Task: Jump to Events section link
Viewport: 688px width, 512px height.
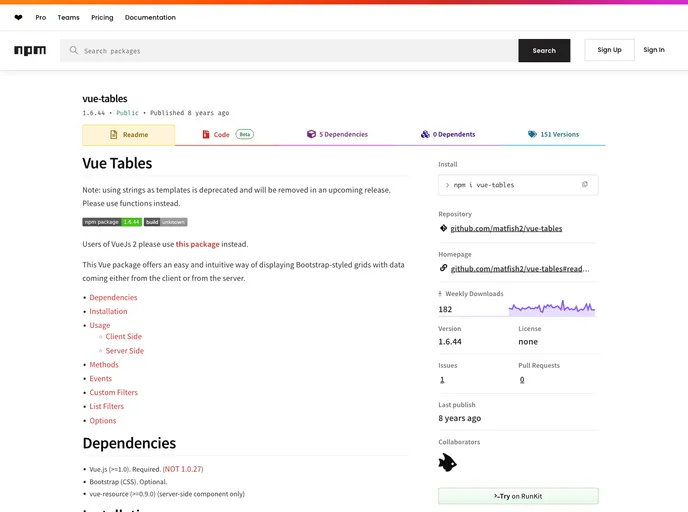Action: pos(100,379)
